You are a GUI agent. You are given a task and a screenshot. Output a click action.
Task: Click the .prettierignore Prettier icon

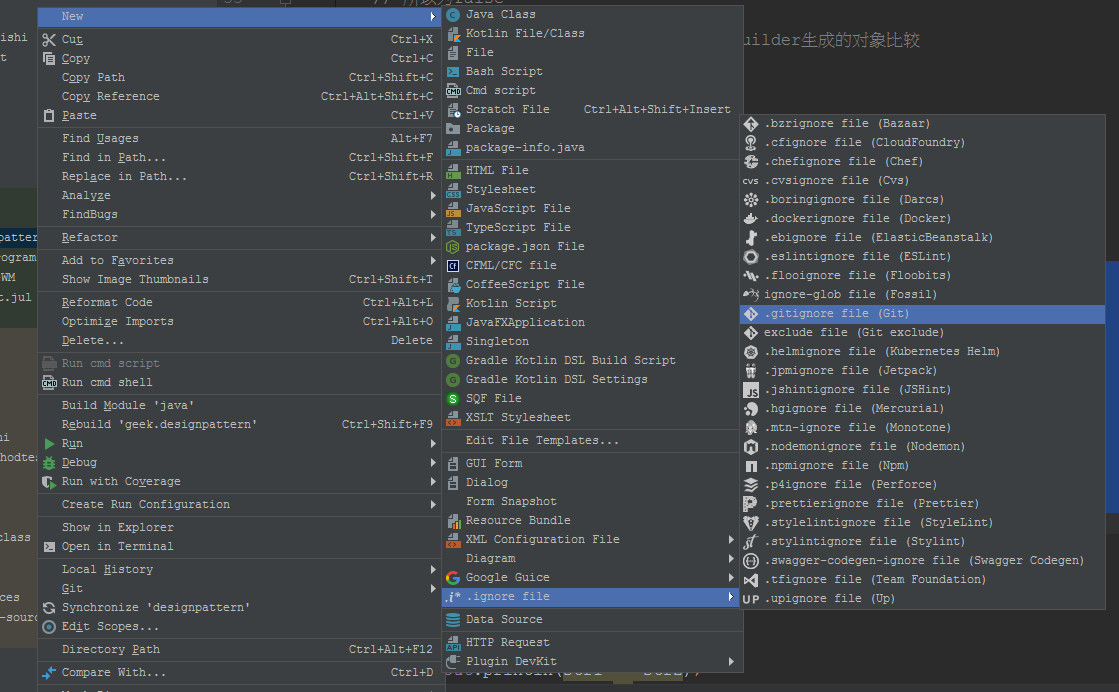(x=751, y=504)
